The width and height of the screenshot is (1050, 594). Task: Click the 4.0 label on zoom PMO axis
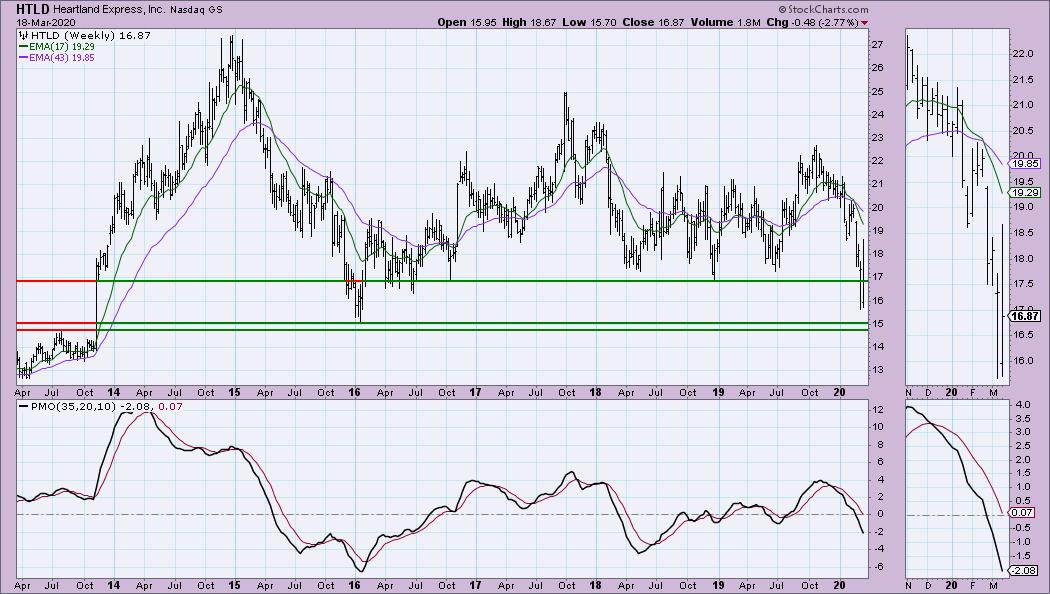1022,405
